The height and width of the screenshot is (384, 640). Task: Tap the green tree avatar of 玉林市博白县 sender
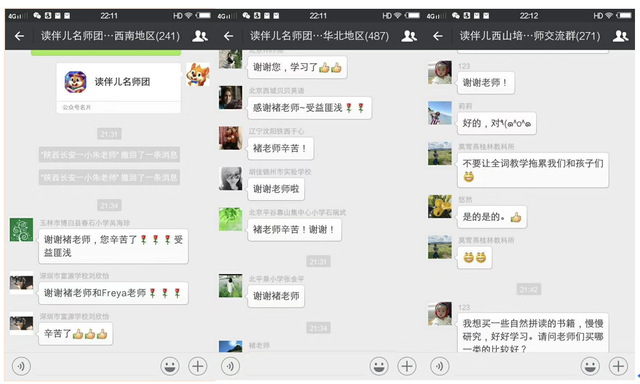pos(21,229)
